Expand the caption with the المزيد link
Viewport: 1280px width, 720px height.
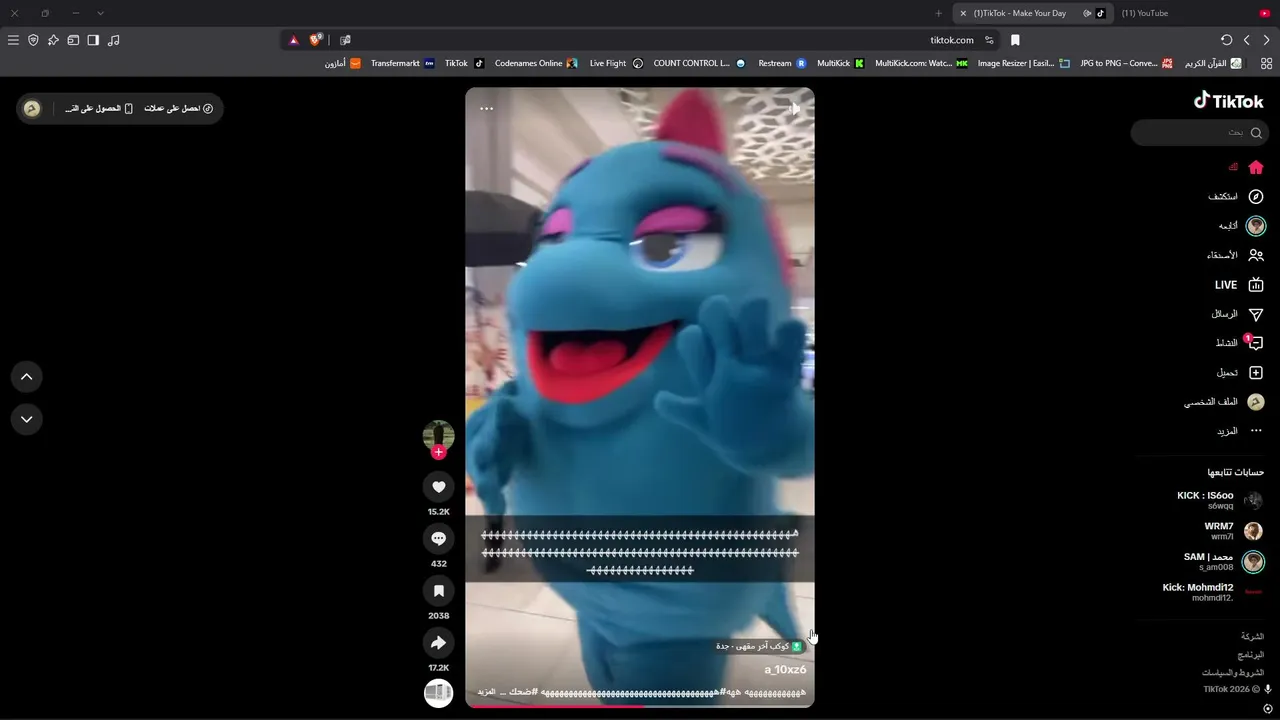pyautogui.click(x=486, y=692)
